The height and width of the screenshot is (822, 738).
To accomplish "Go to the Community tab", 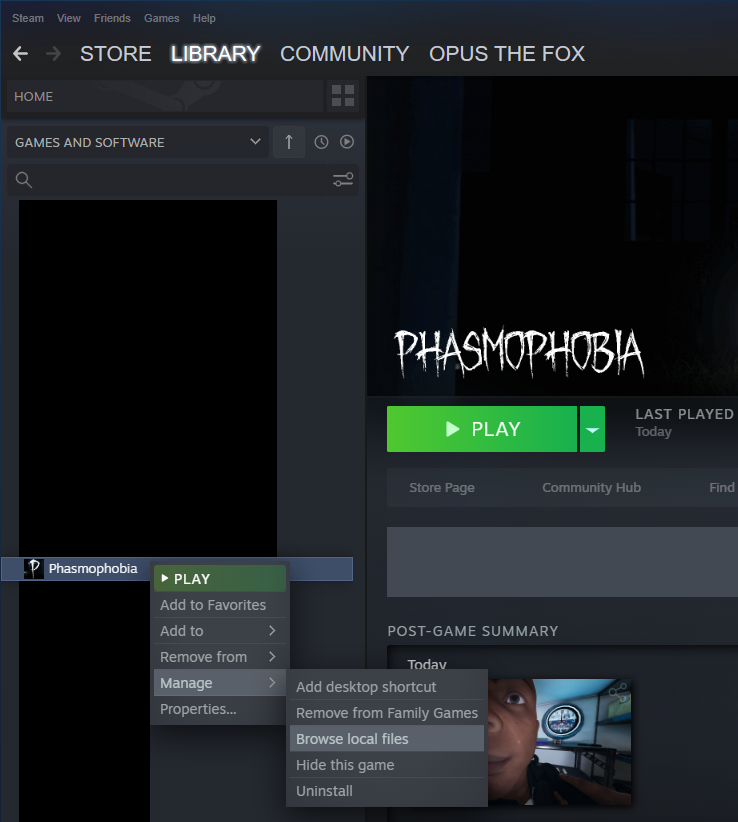I will pos(344,53).
